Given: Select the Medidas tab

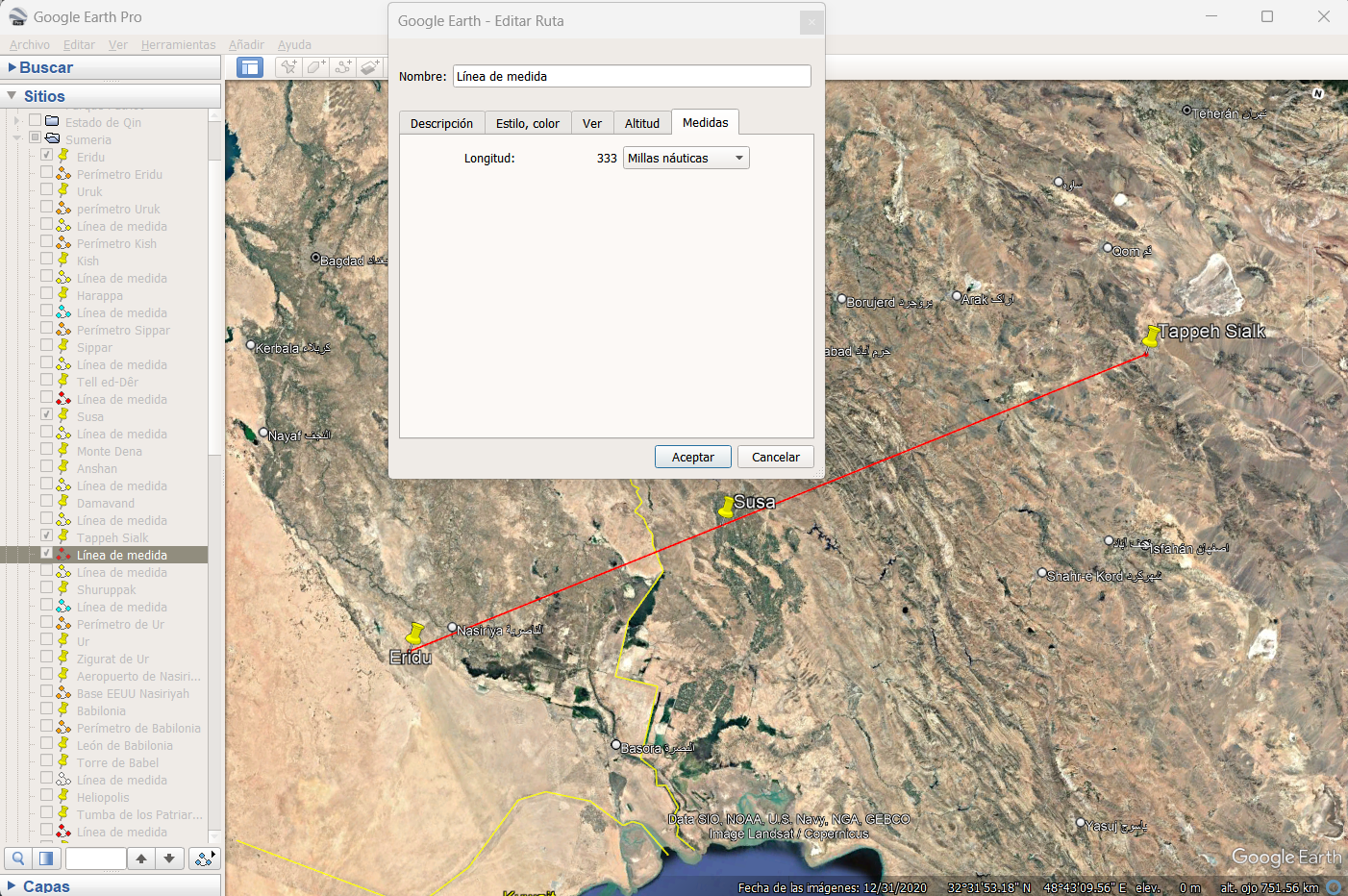Looking at the screenshot, I should (x=706, y=122).
